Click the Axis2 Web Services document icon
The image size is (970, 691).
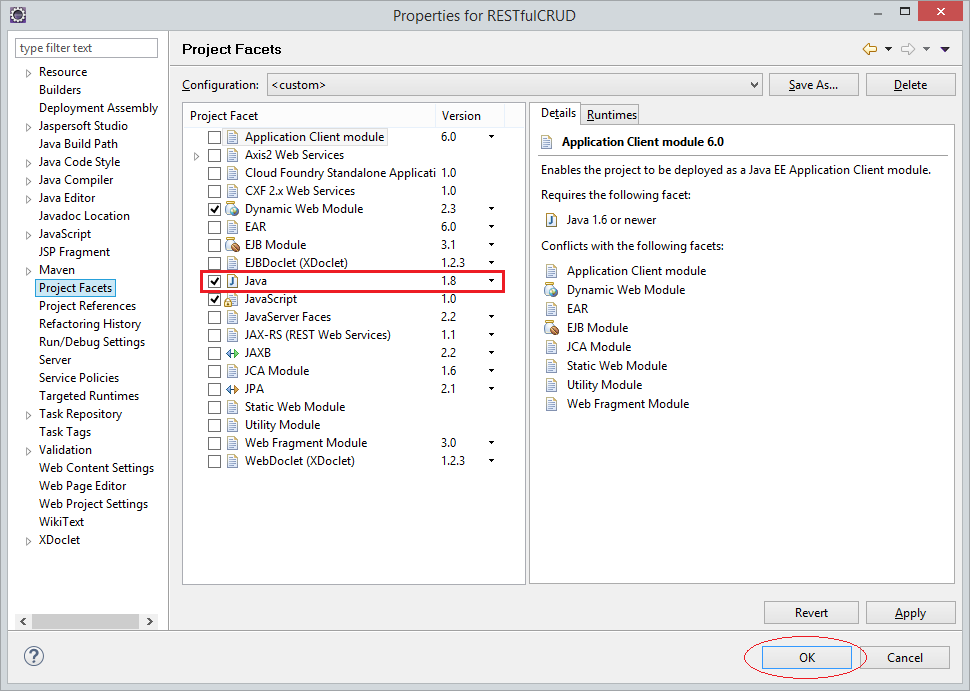[232, 155]
